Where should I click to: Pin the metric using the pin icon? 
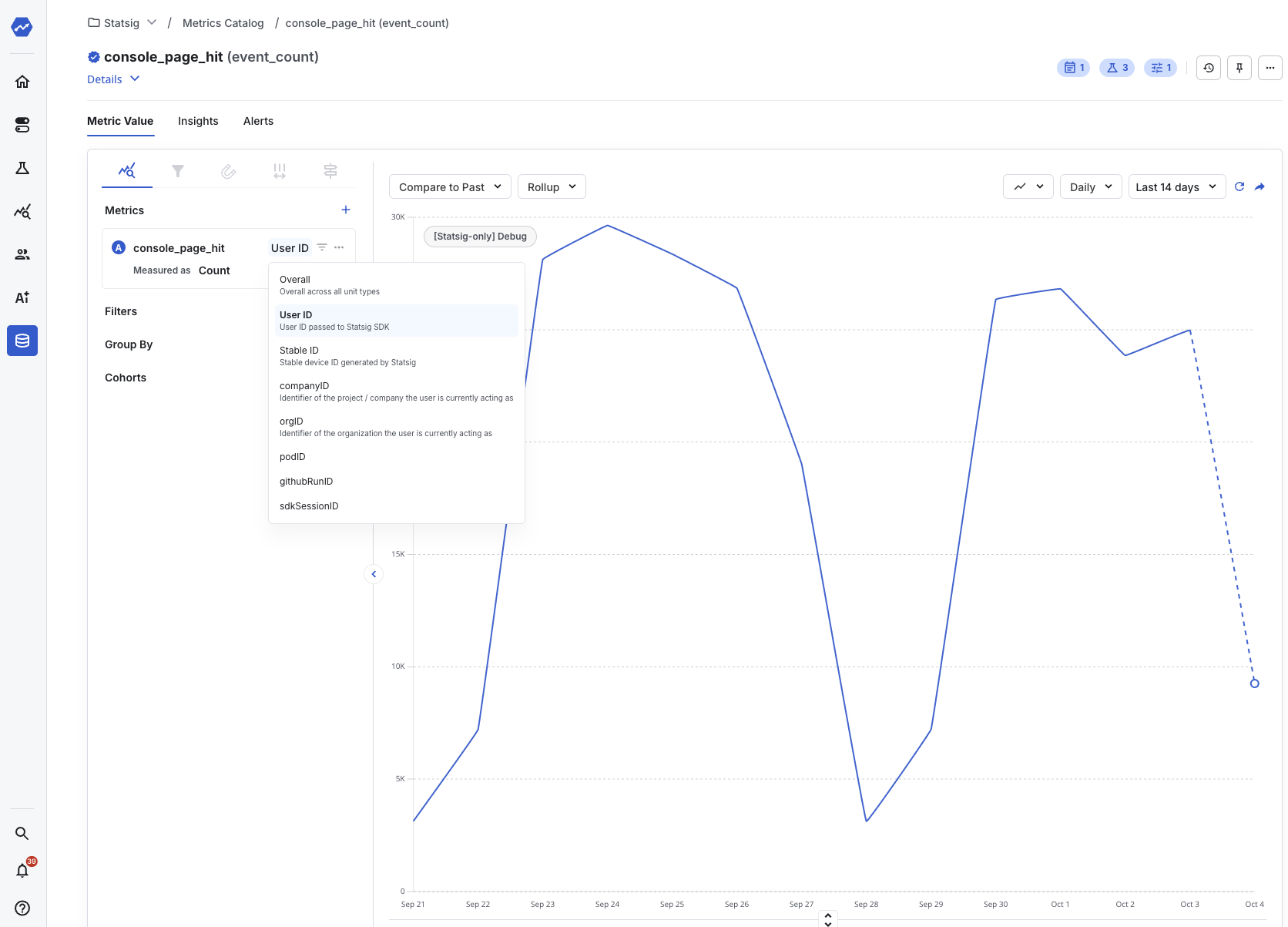click(1239, 68)
